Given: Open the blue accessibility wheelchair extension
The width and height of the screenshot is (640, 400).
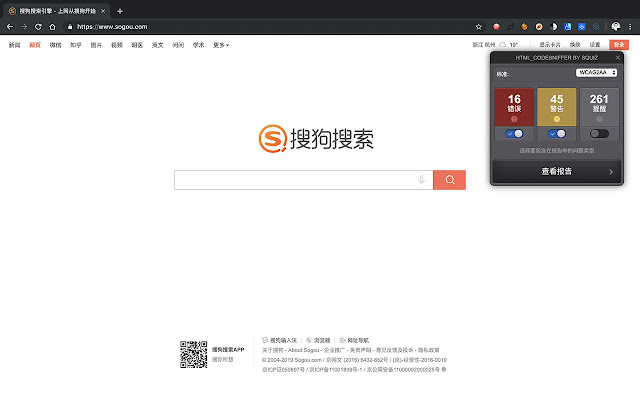Looking at the screenshot, I should pyautogui.click(x=567, y=27).
